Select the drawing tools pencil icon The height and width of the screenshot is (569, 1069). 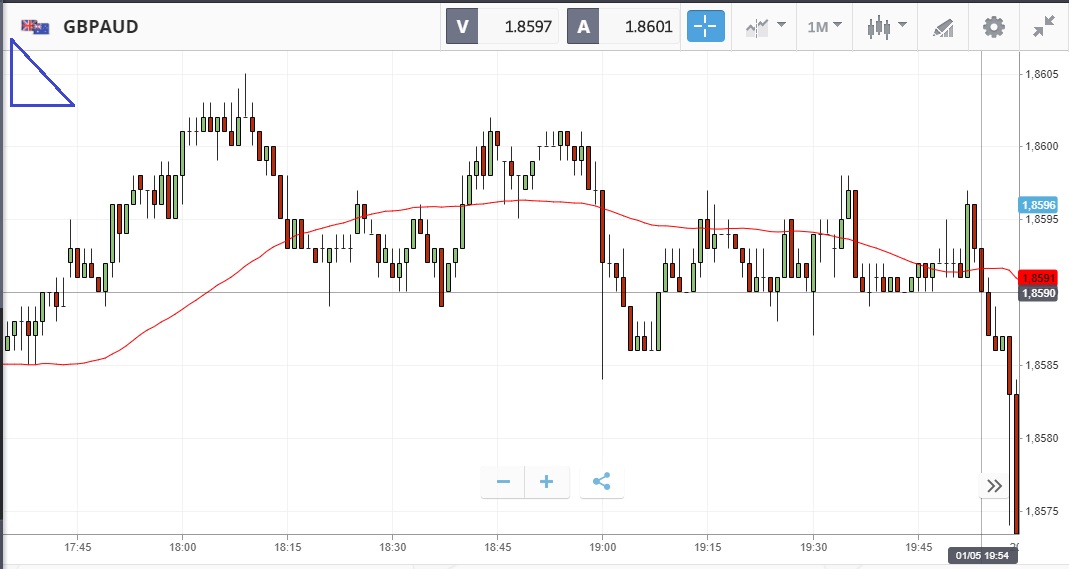coord(942,27)
